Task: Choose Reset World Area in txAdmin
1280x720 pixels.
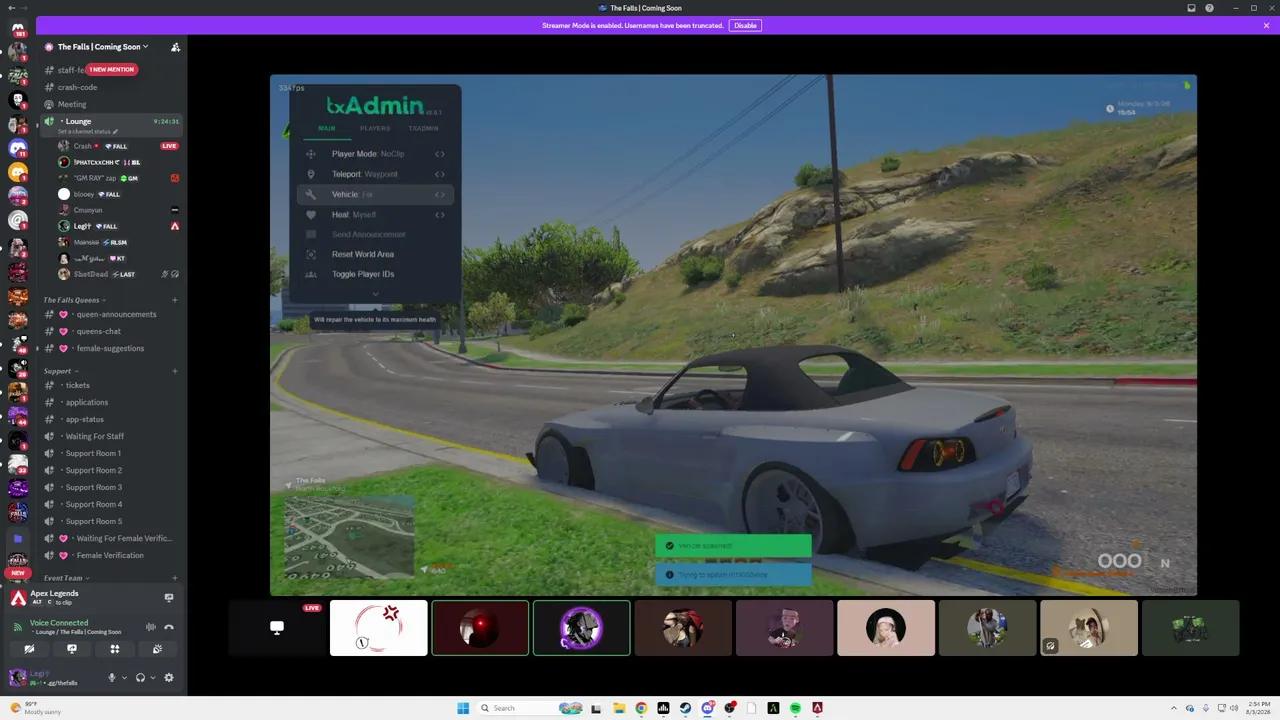Action: pos(377,254)
